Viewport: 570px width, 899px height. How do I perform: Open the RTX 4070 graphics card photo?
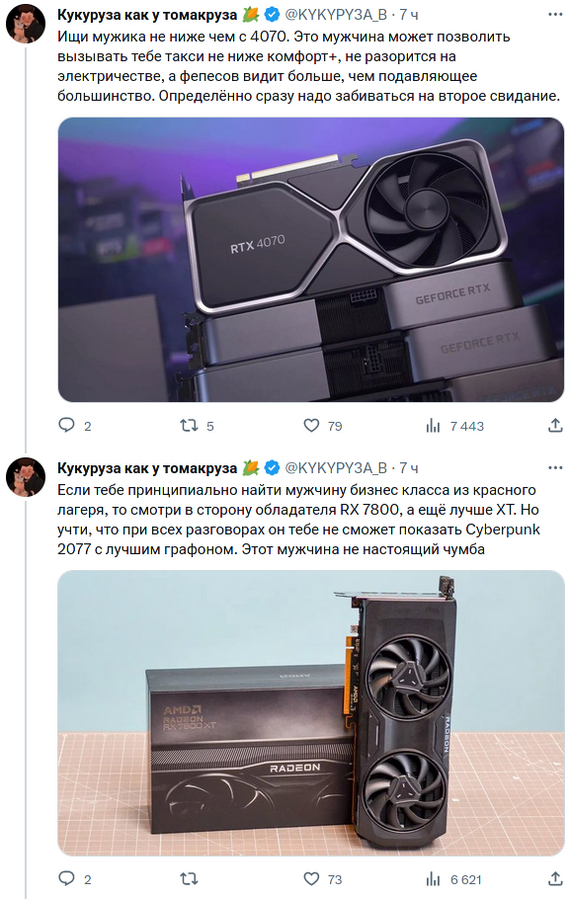tap(311, 260)
